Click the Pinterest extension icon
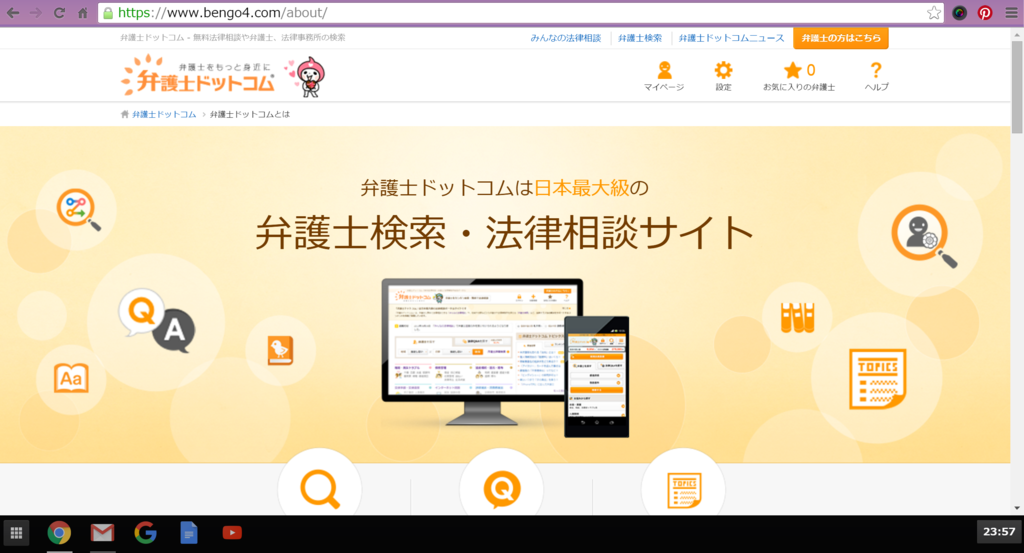The height and width of the screenshot is (553, 1024). pos(985,12)
